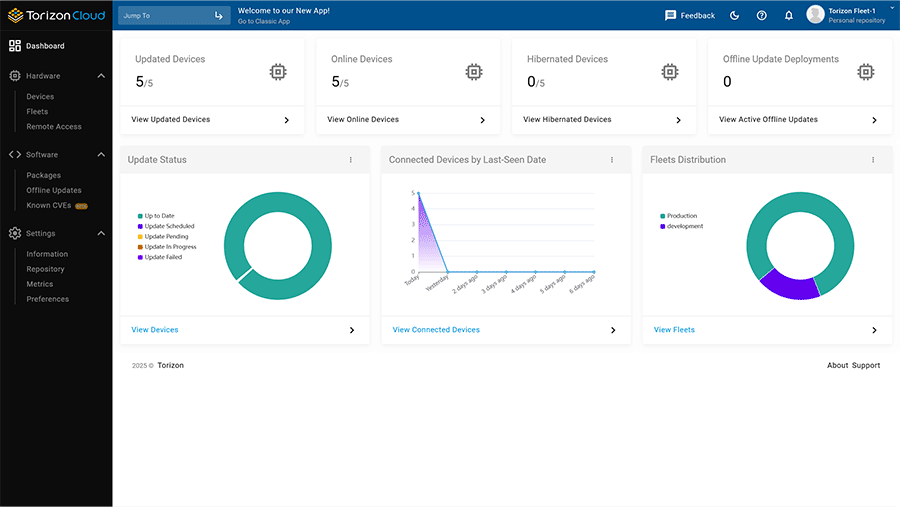The height and width of the screenshot is (507, 900).
Task: Click Go to Classic App link
Action: coord(264,21)
